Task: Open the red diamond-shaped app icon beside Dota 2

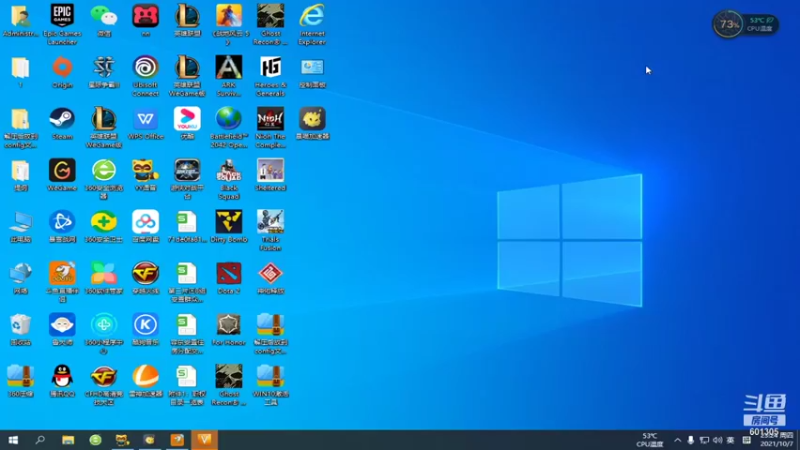Action: tap(270, 278)
